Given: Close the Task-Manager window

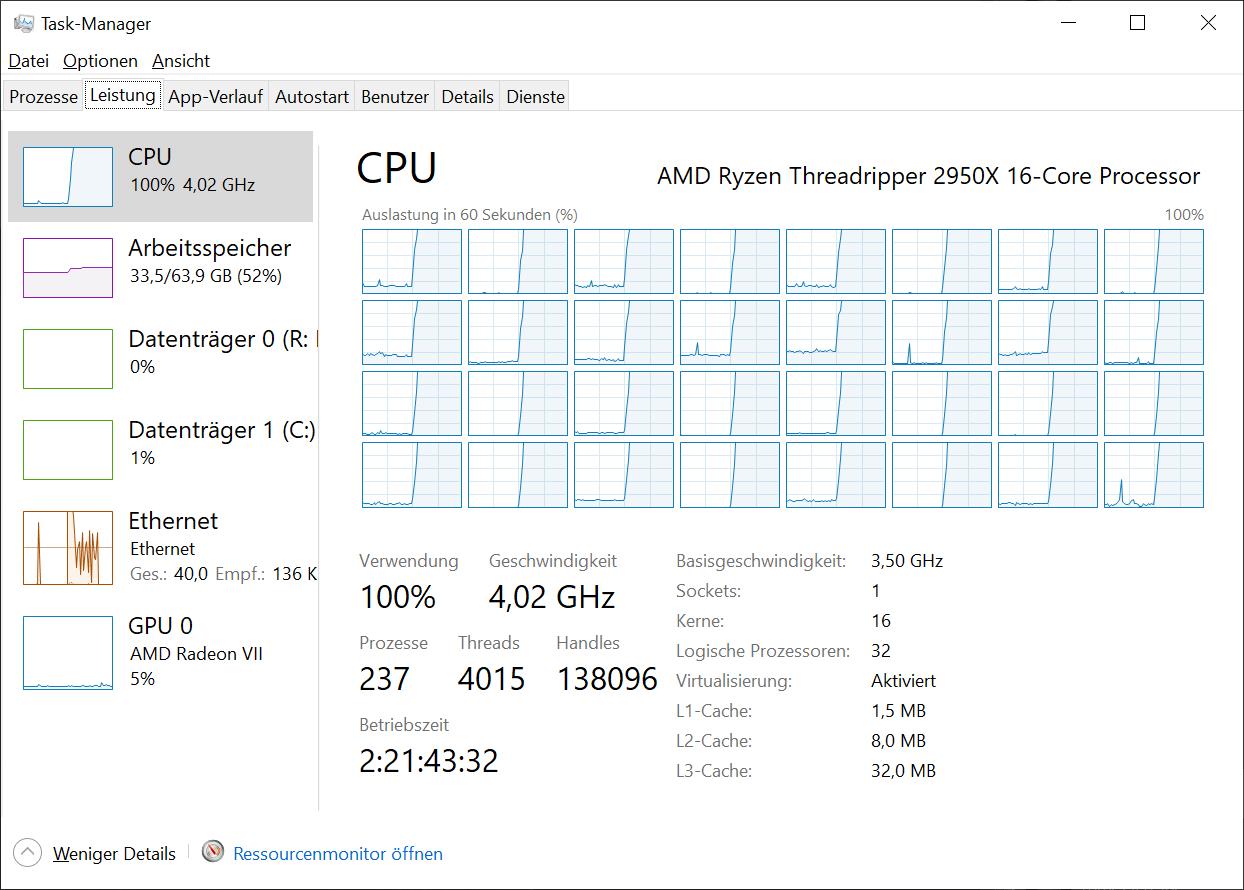Looking at the screenshot, I should point(1208,24).
